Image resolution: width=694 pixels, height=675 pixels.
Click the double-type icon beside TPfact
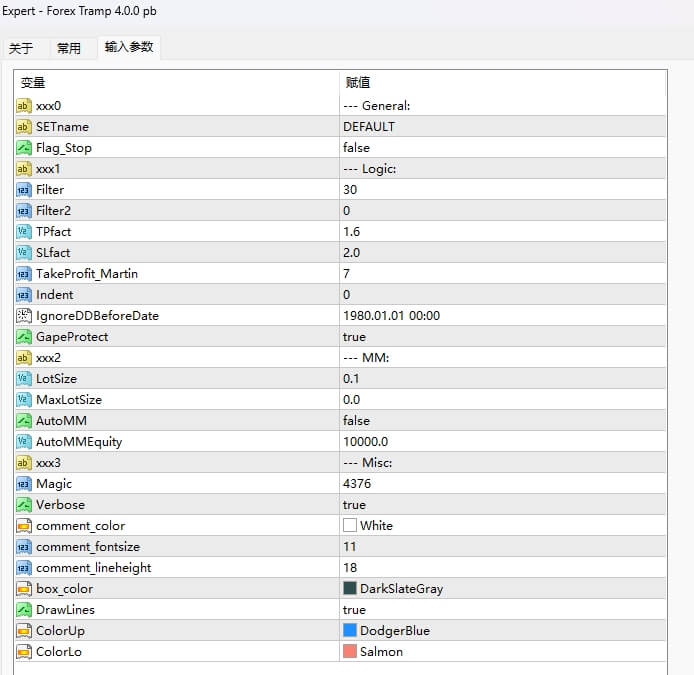click(x=24, y=231)
